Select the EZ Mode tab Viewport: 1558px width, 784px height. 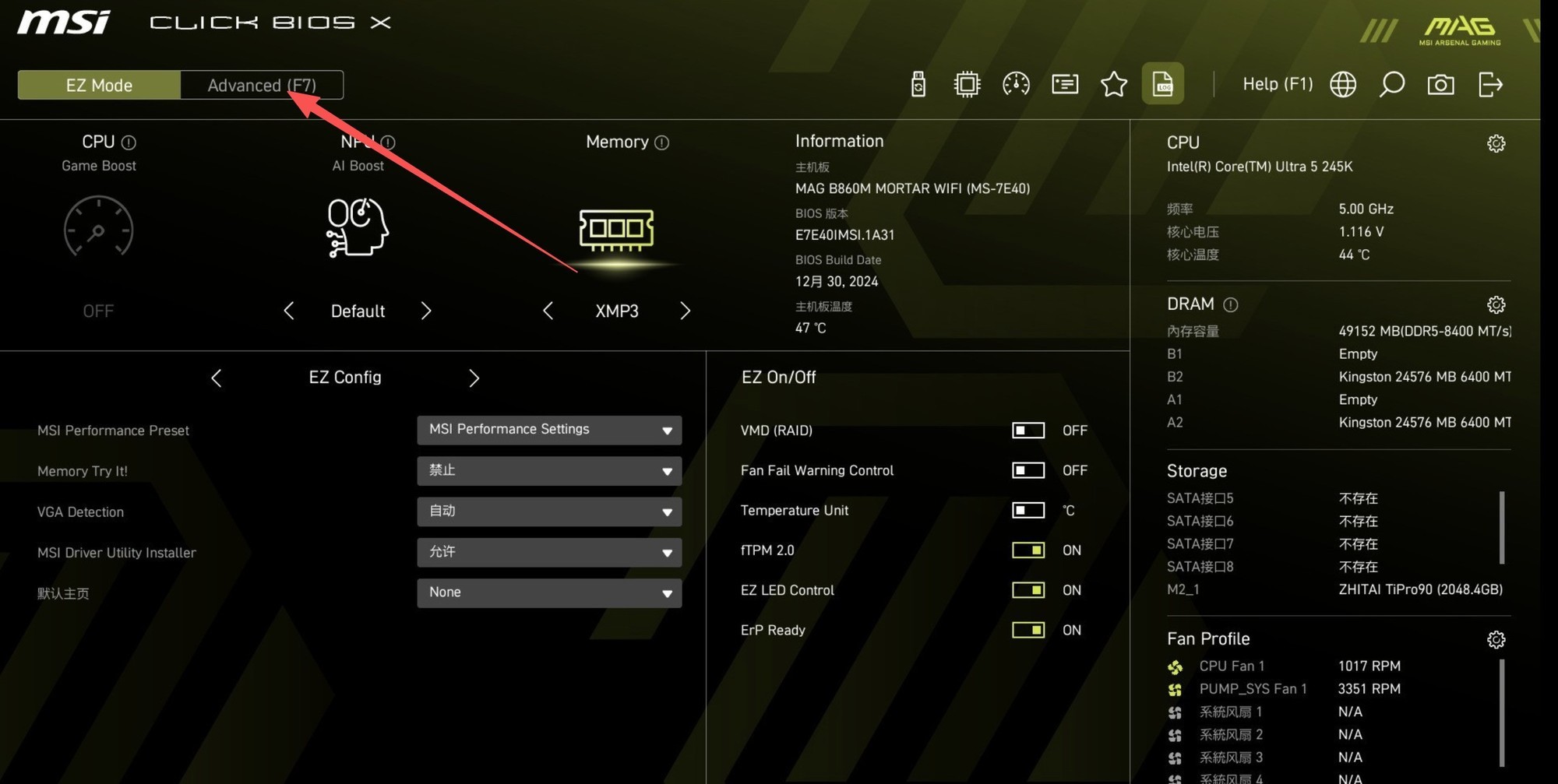point(99,85)
